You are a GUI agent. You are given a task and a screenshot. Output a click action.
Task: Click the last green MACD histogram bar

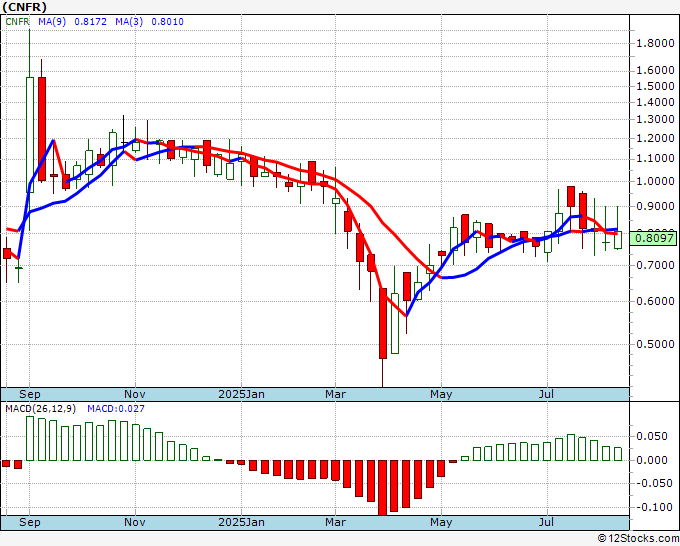(x=618, y=454)
